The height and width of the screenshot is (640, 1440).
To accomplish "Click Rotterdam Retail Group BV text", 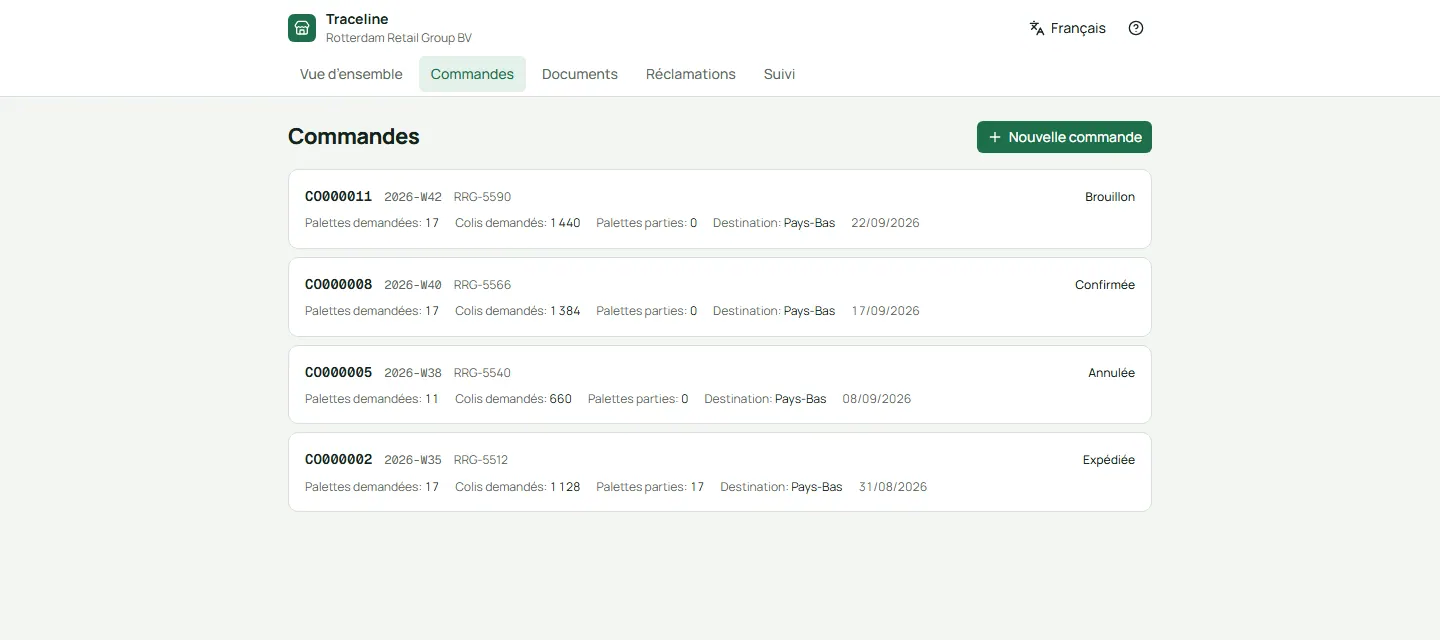I will (399, 38).
